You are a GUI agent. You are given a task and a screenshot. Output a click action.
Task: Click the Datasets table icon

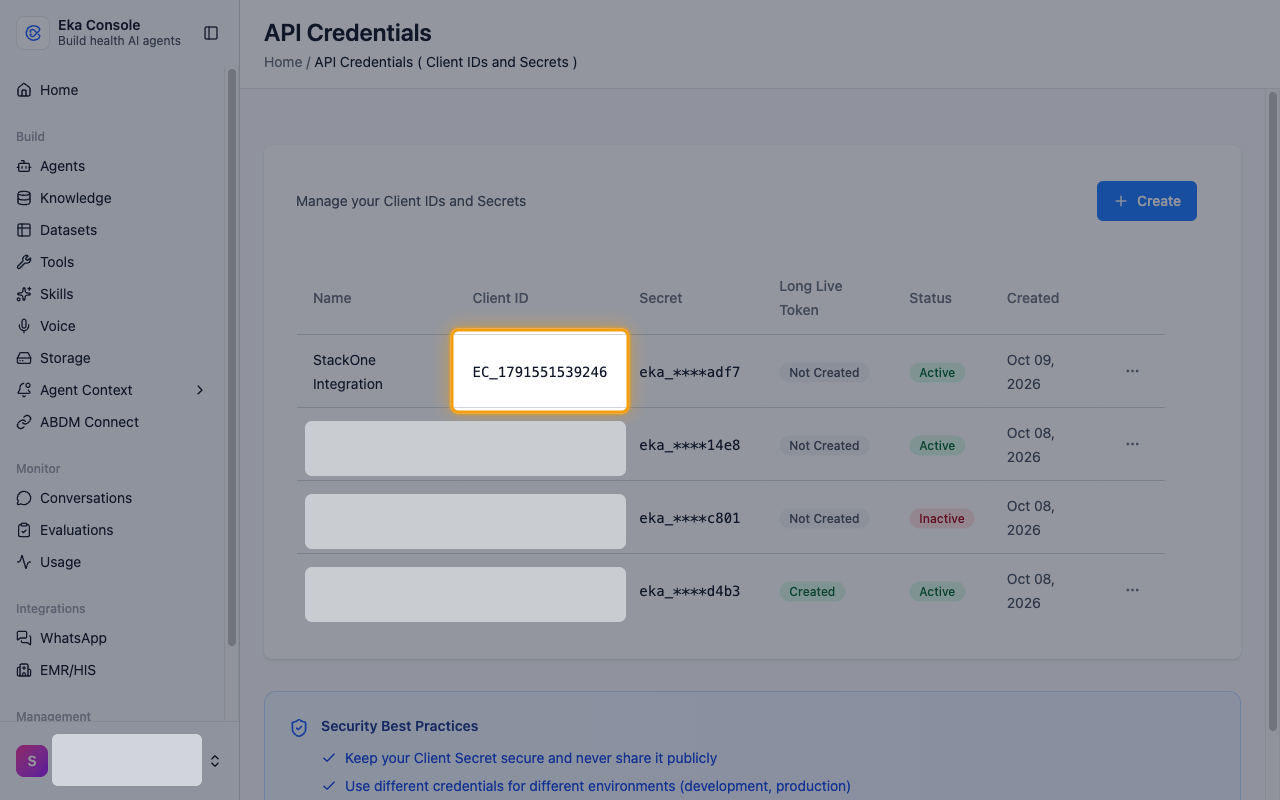[24, 230]
